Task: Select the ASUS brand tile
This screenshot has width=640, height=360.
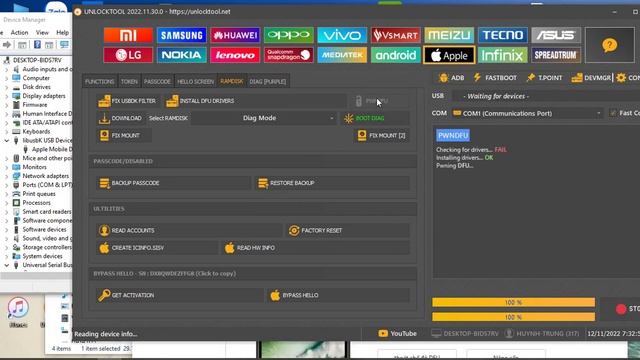Action: pos(556,35)
